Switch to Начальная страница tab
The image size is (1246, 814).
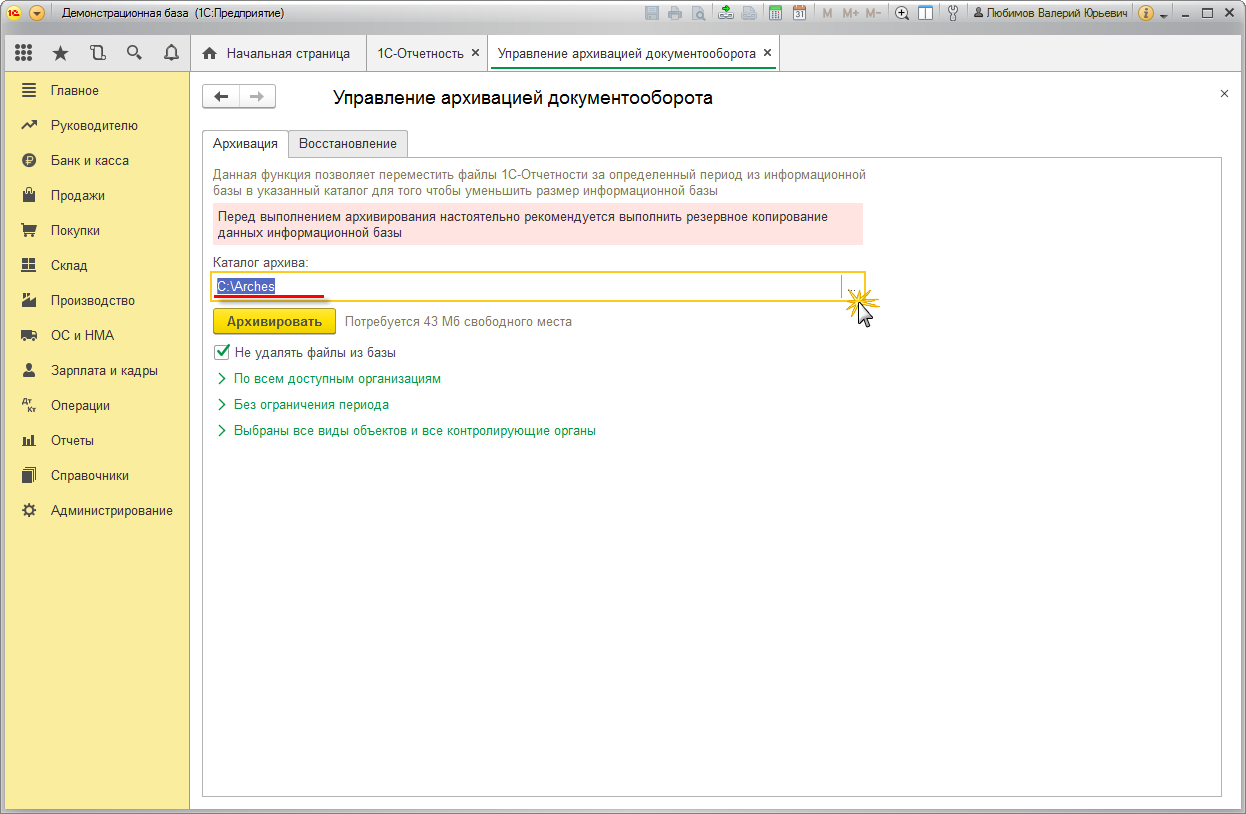click(277, 53)
